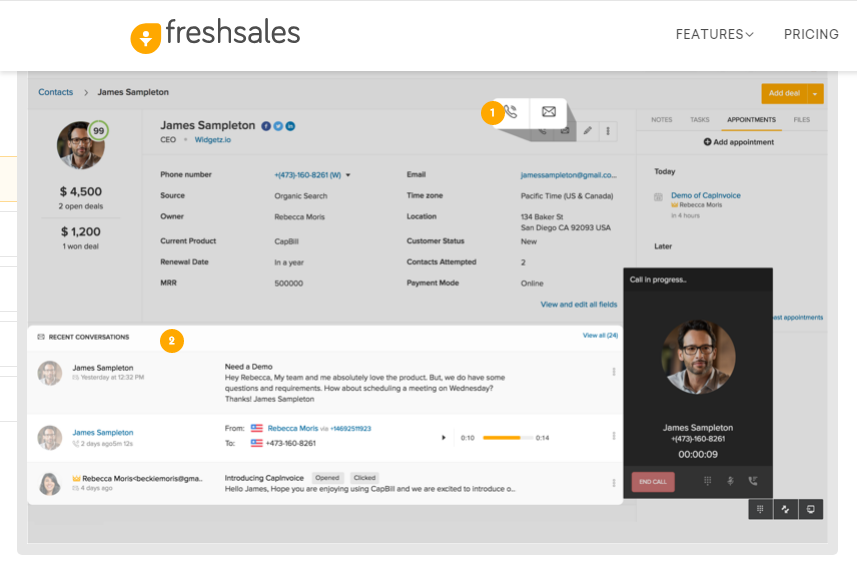Open the three-dot menu beside edit pencil
The image size is (857, 565).
(x=608, y=131)
